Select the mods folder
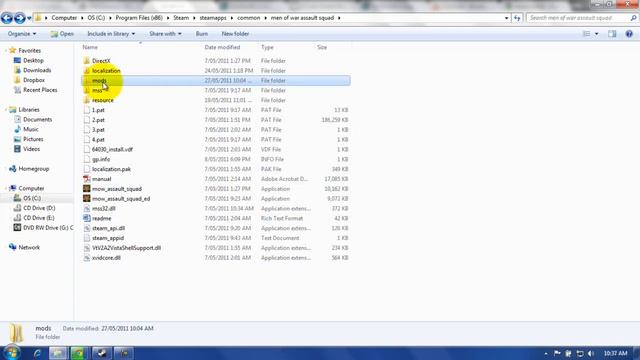The image size is (640, 360). tap(99, 80)
